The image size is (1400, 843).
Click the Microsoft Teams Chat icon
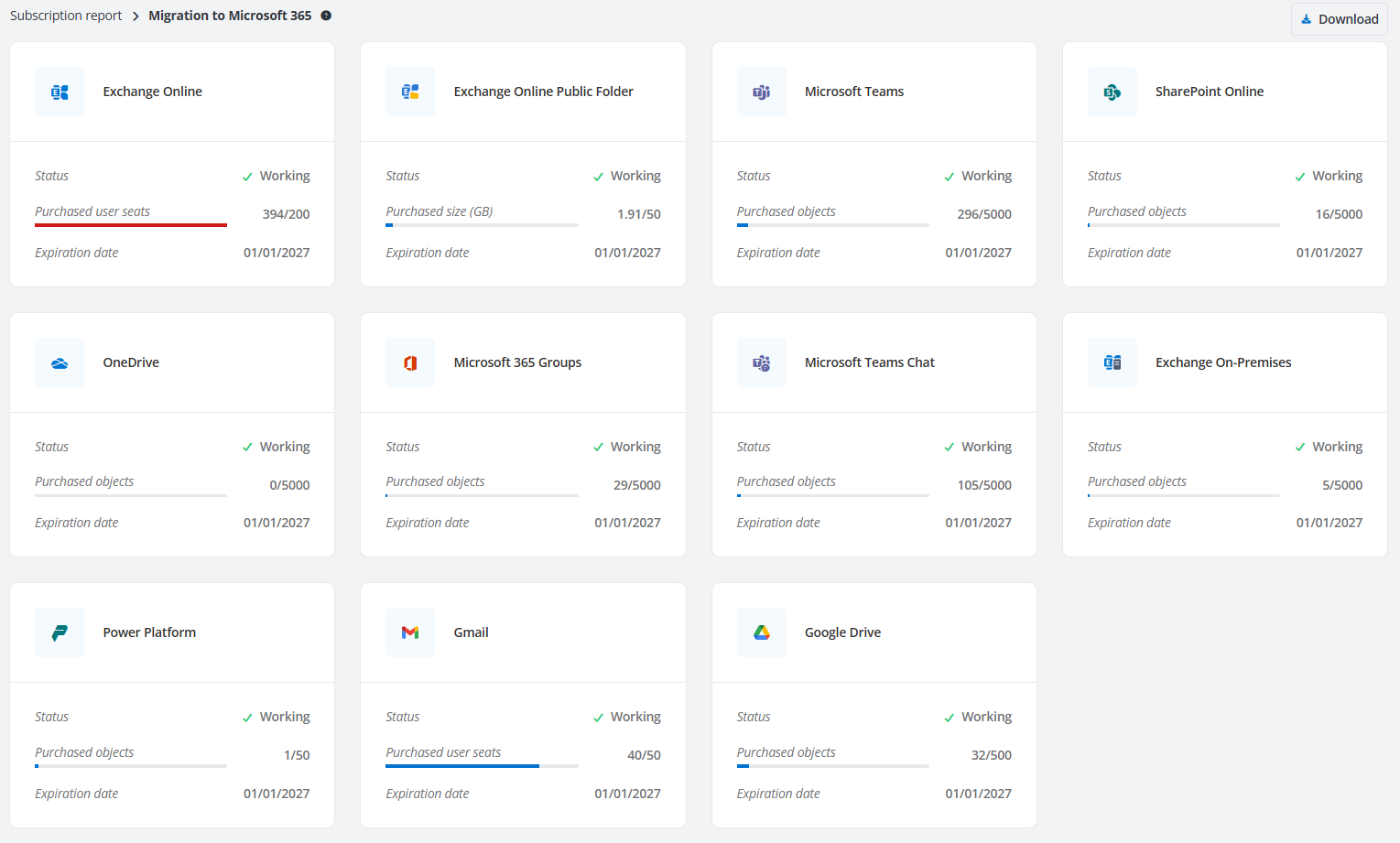pos(762,362)
